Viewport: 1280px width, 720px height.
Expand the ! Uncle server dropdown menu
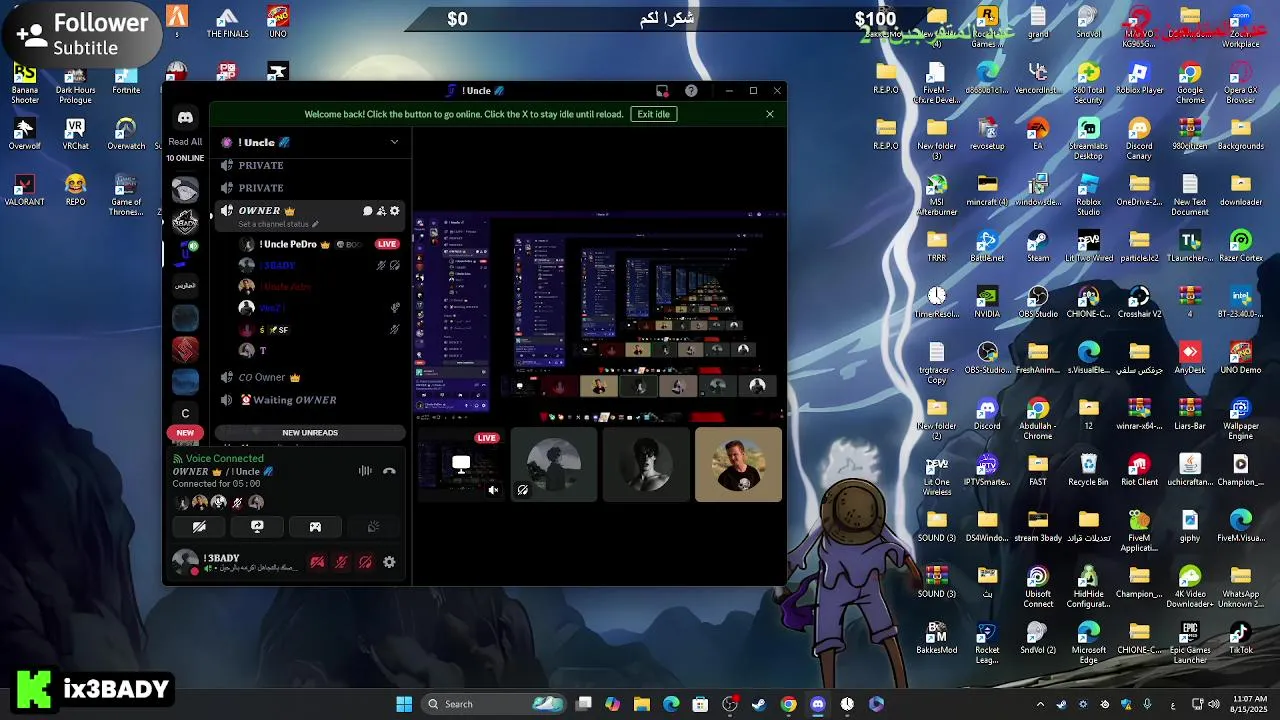[x=394, y=142]
